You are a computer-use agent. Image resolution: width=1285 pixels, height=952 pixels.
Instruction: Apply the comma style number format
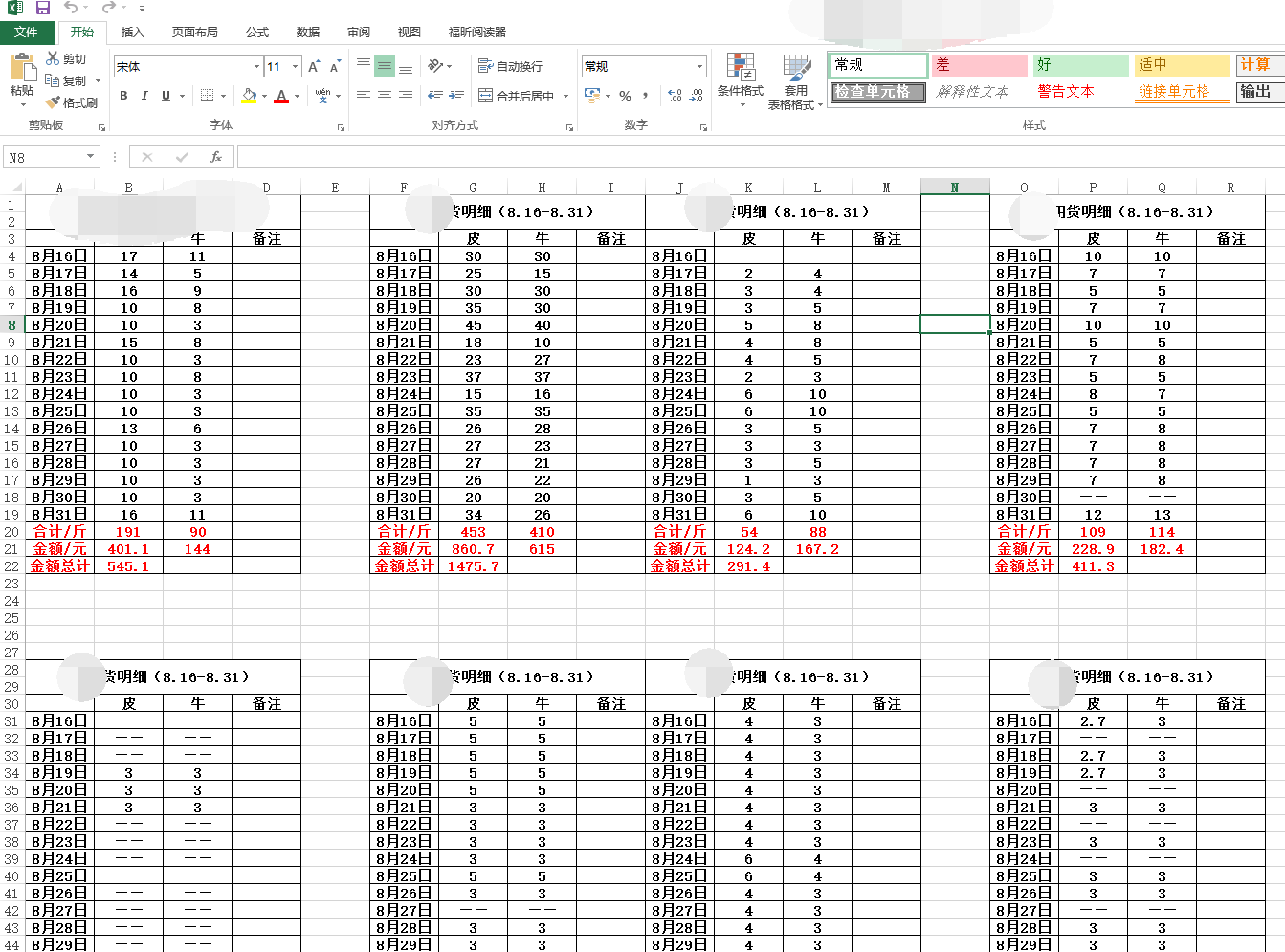[646, 96]
